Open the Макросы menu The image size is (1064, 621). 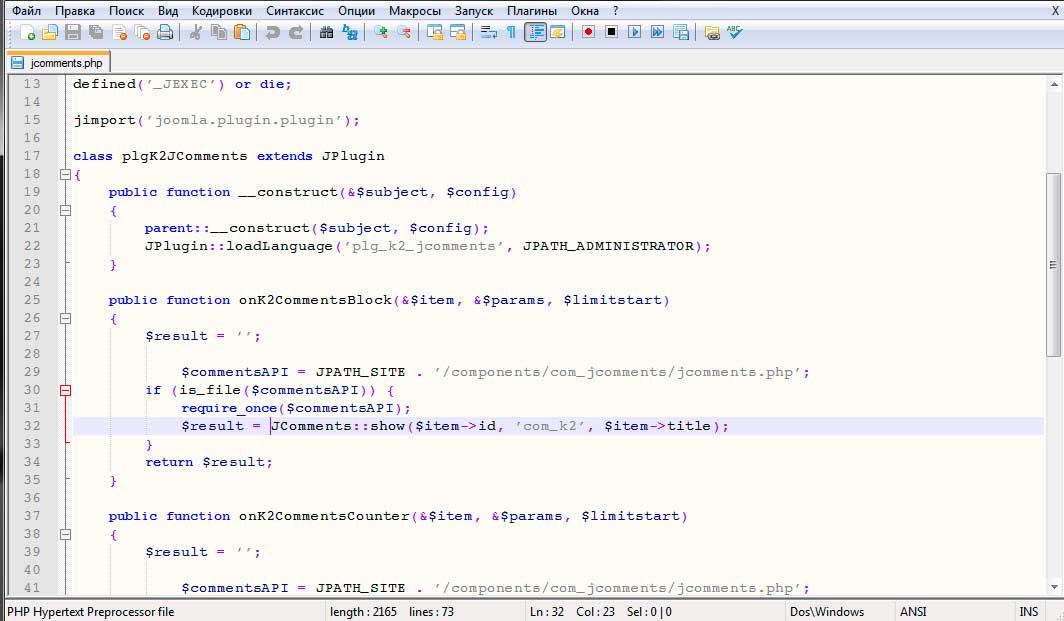pyautogui.click(x=415, y=11)
